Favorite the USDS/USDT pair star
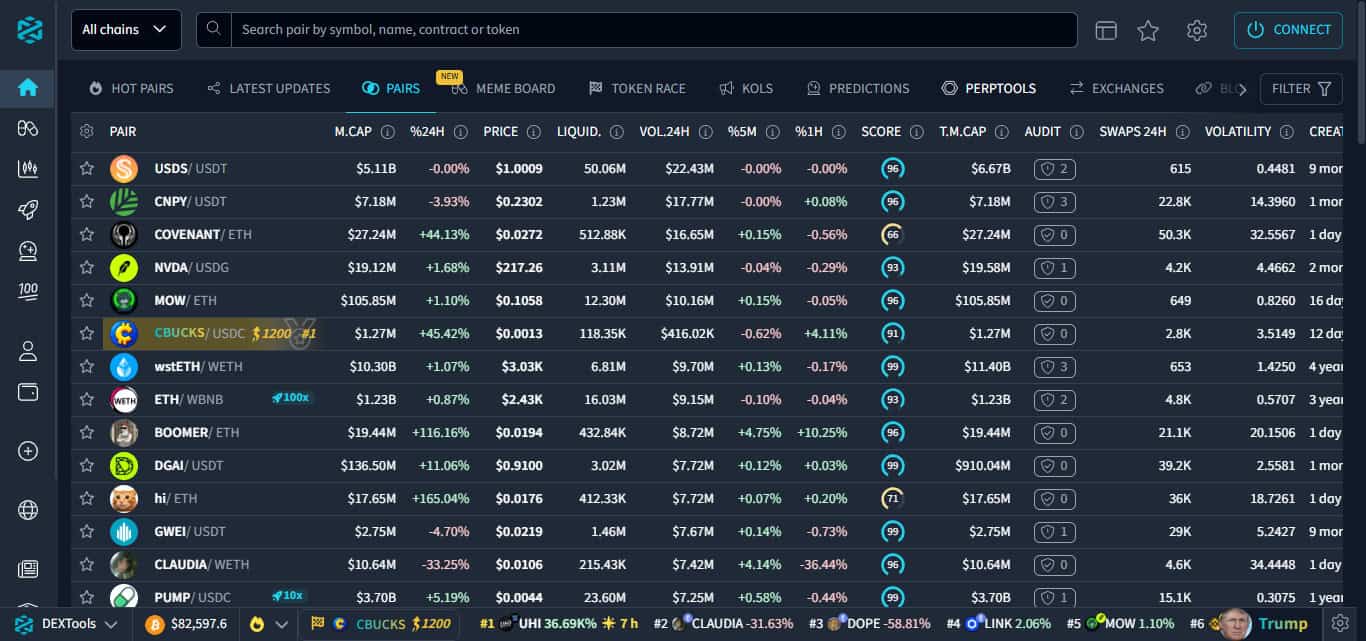Viewport: 1366px width, 641px height. pos(87,169)
